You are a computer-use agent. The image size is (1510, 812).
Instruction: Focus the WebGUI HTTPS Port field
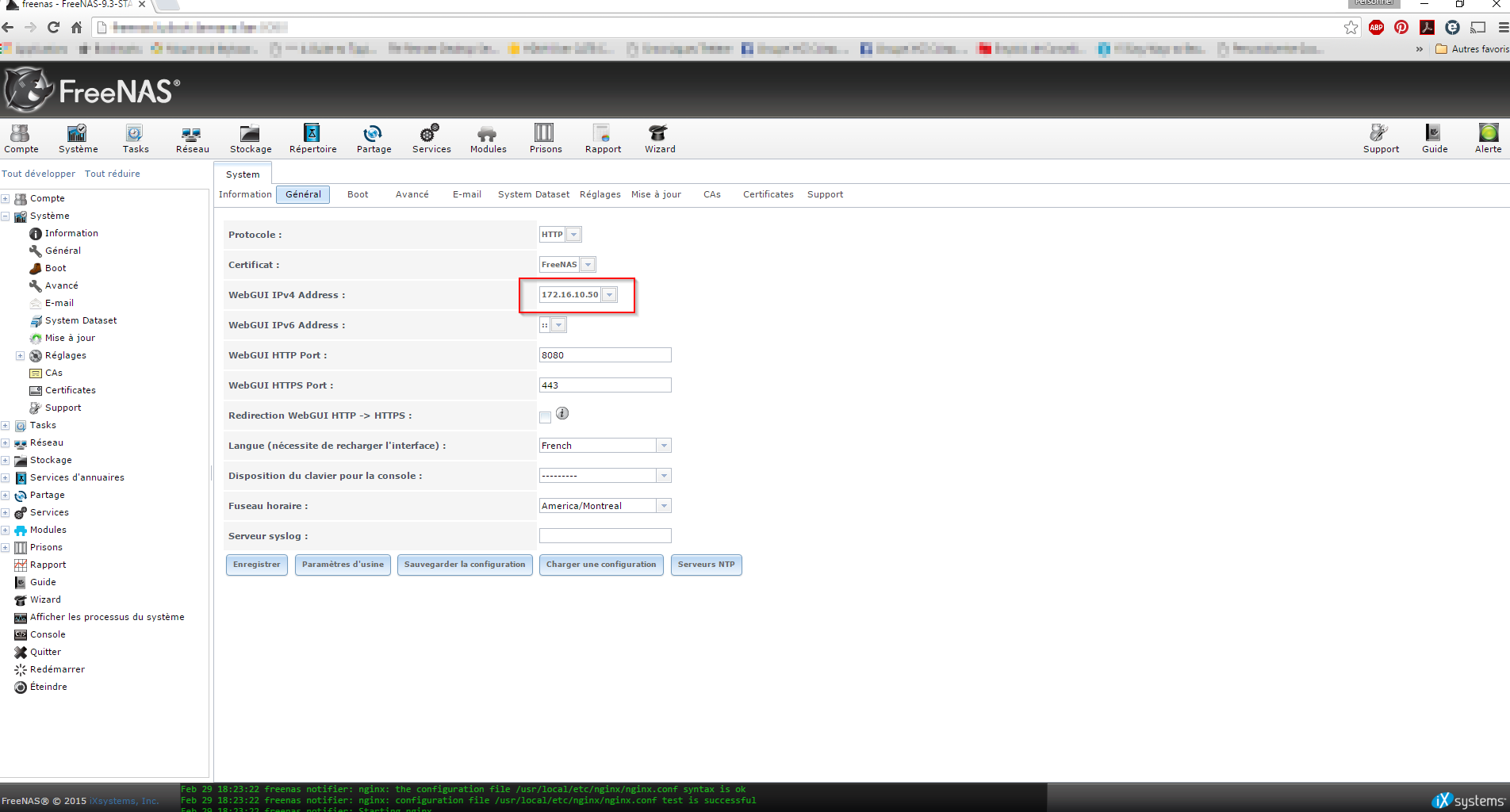605,385
